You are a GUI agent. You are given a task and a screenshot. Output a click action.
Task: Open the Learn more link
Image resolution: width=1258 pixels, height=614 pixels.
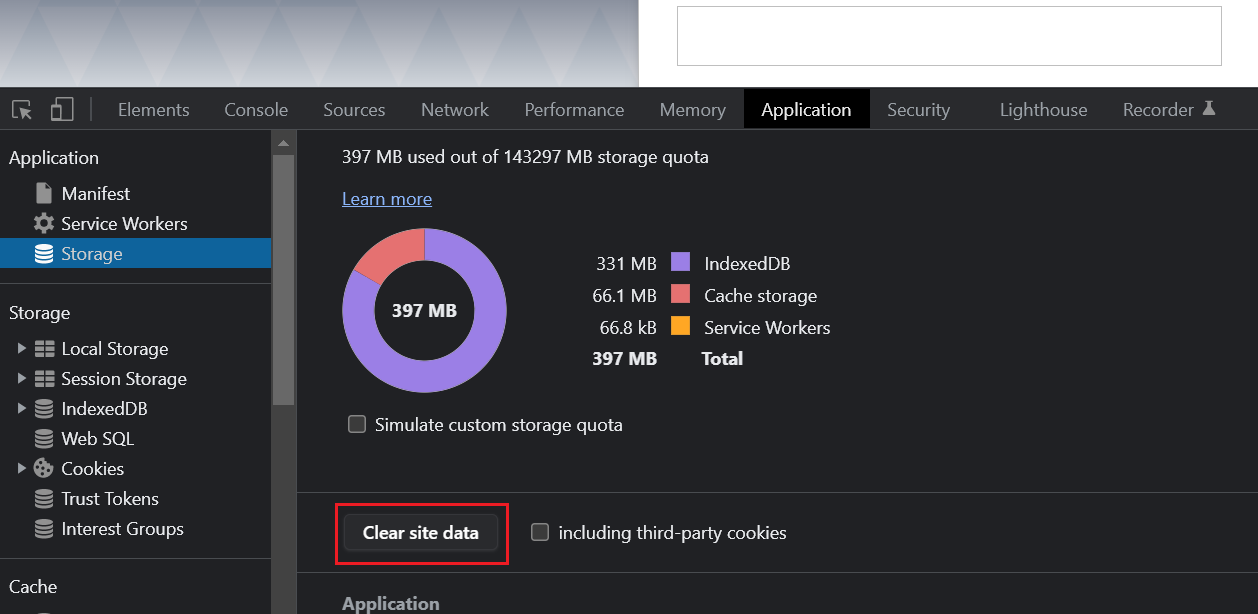(x=386, y=198)
